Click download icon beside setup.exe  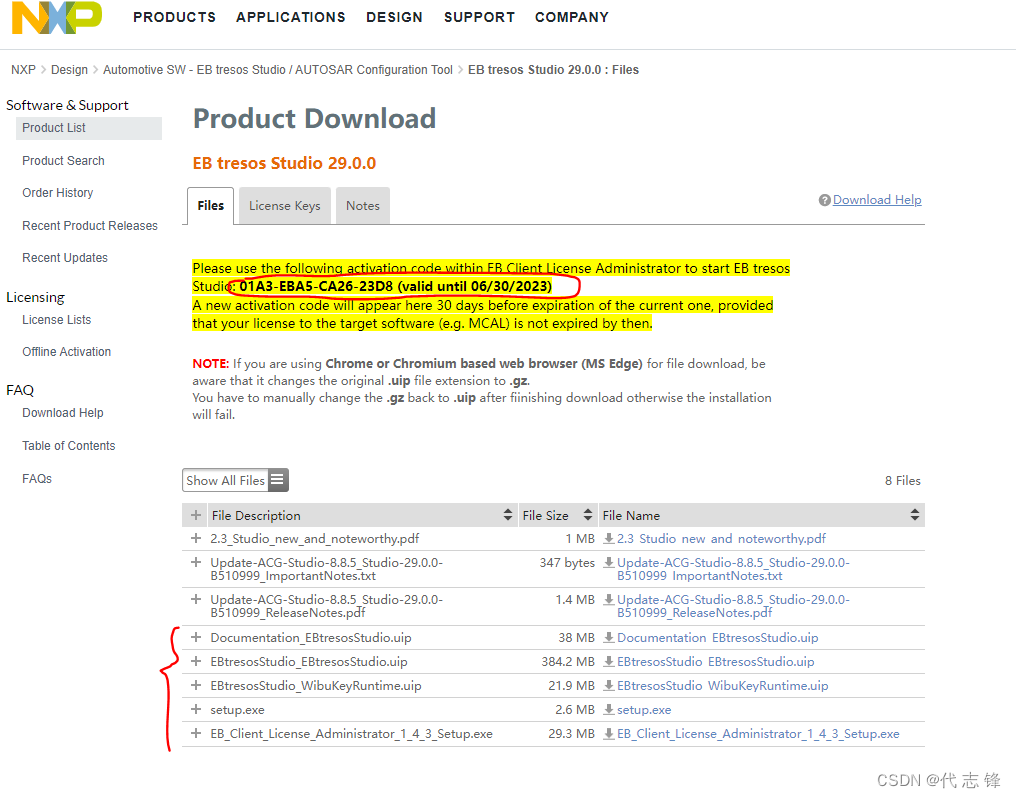point(608,709)
